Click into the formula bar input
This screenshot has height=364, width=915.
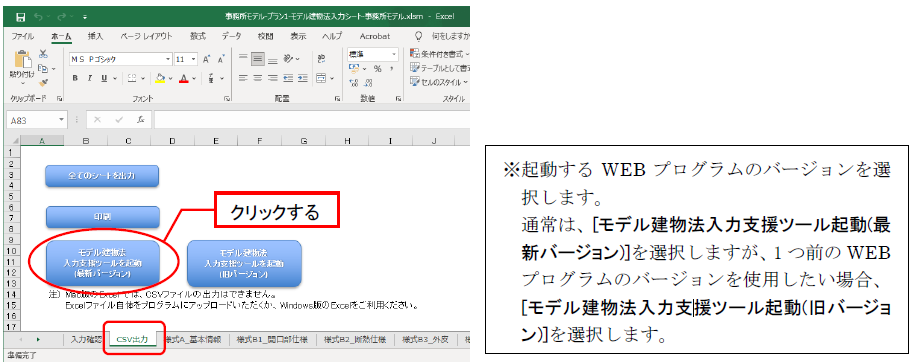[312, 120]
